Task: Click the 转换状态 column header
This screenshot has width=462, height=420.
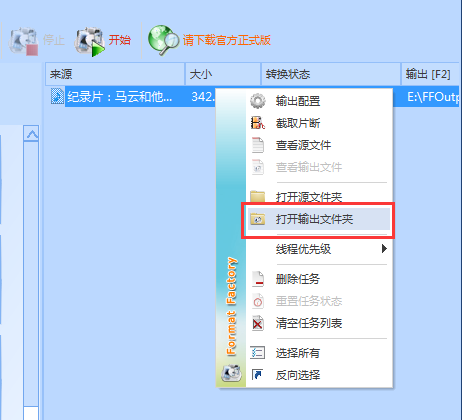Action: 331,74
